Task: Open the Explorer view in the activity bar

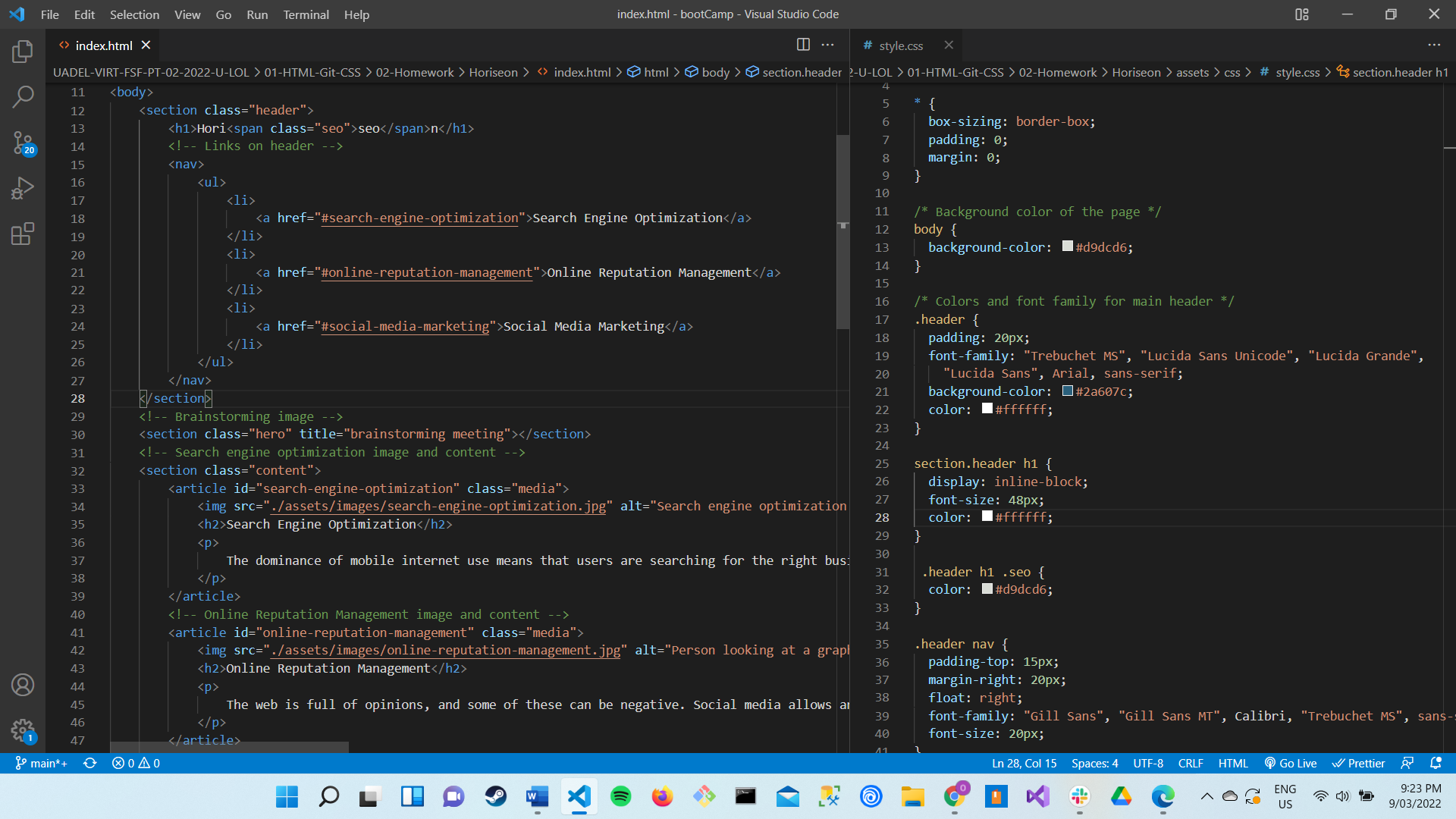Action: point(23,52)
